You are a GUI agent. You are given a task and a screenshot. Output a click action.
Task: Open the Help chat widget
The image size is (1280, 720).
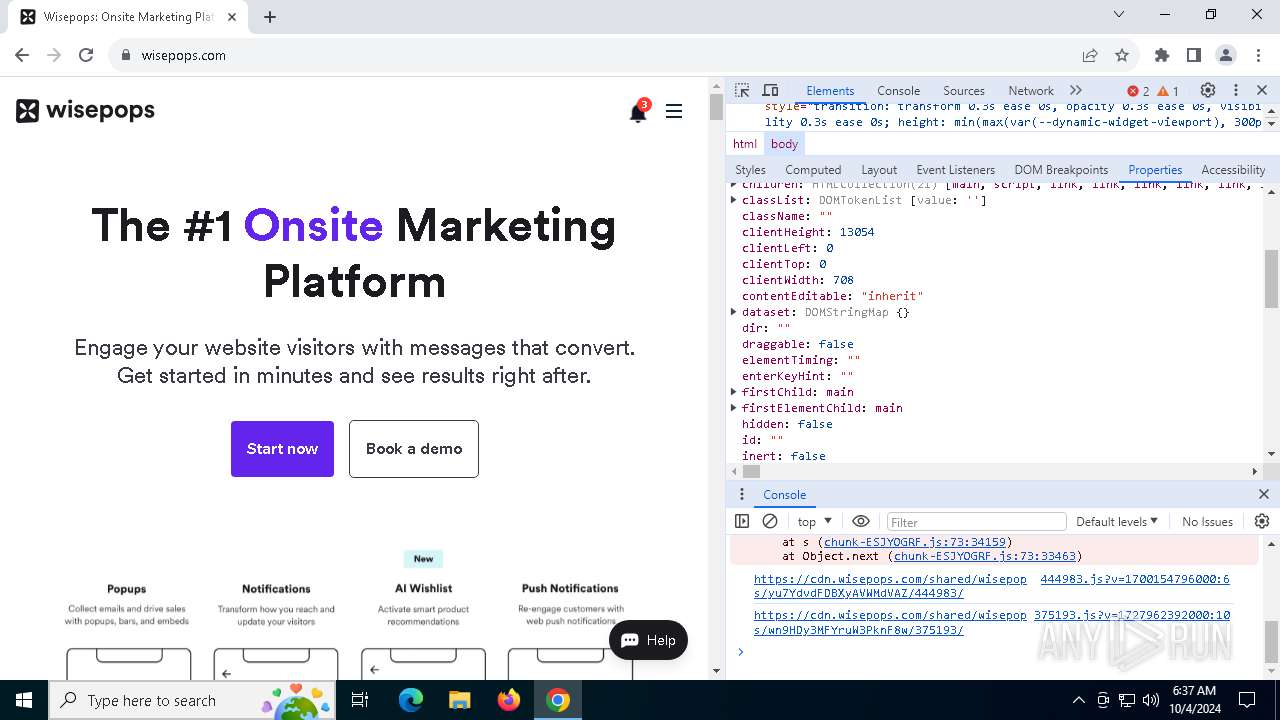[x=648, y=640]
